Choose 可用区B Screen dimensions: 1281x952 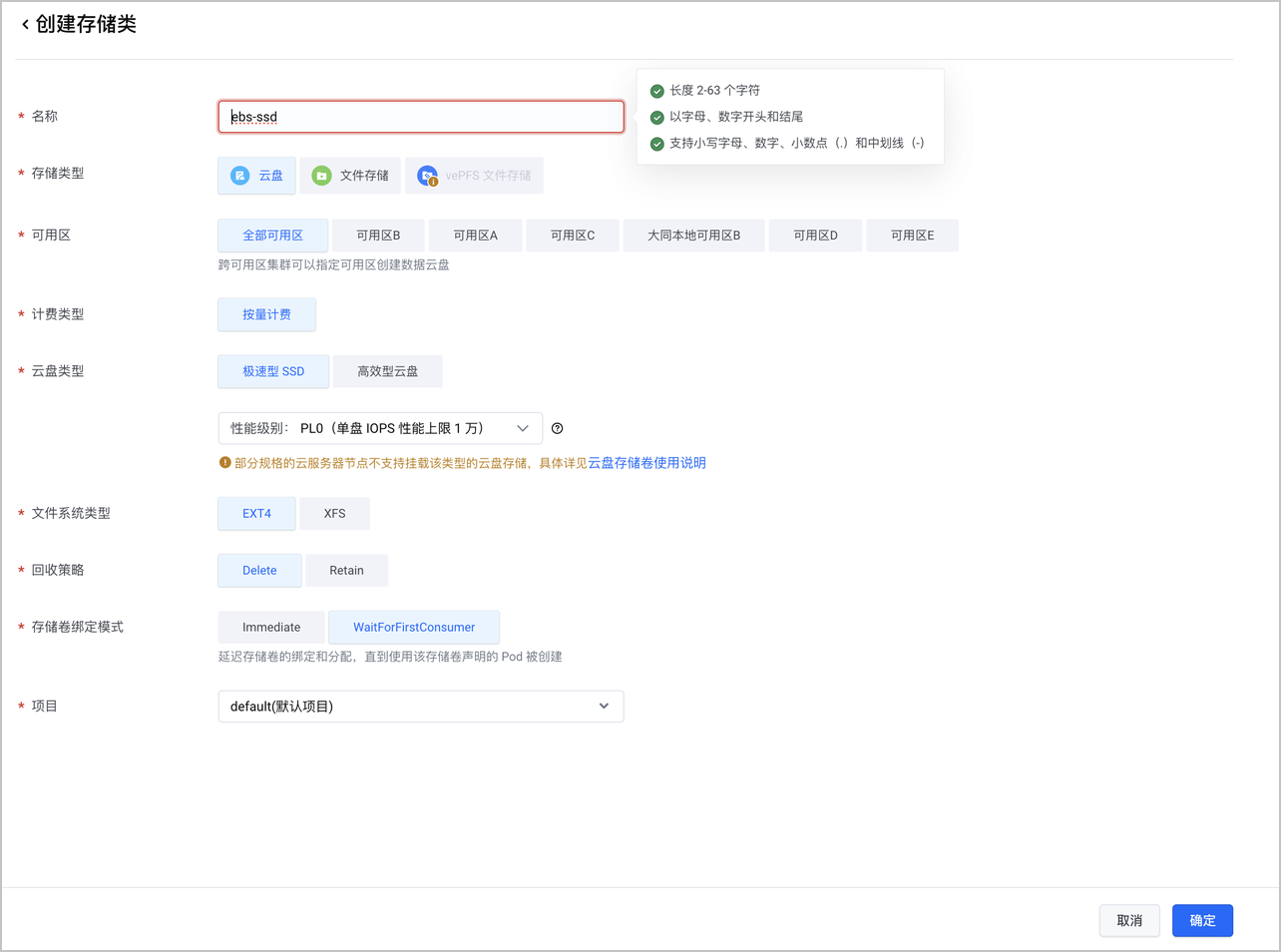379,236
